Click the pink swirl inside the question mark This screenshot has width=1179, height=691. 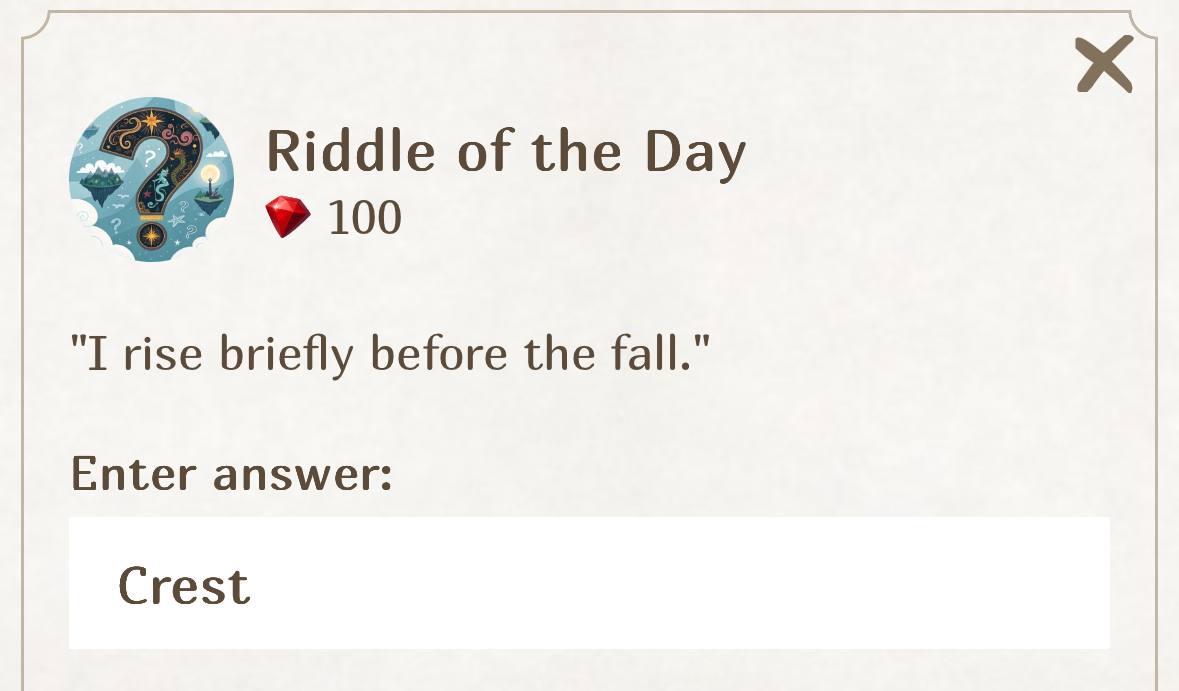pos(184,137)
